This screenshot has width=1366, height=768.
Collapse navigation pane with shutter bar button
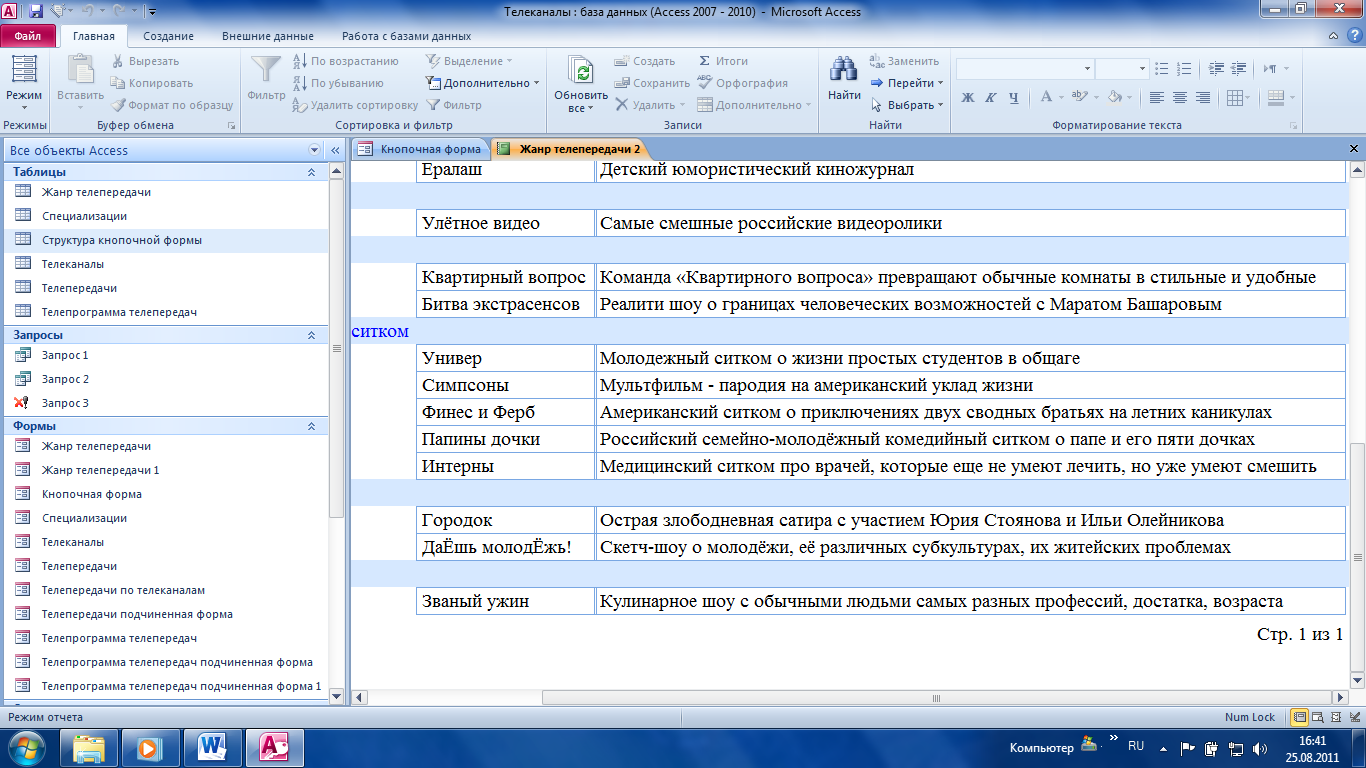pos(335,150)
